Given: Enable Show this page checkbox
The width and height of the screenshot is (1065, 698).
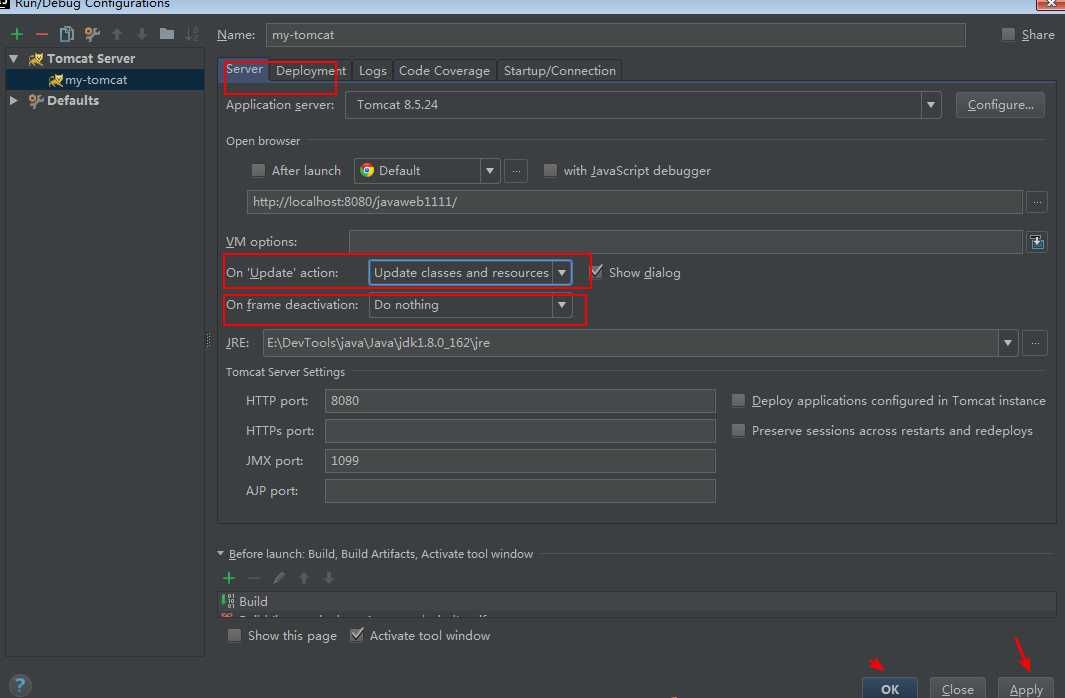Looking at the screenshot, I should click(x=234, y=636).
